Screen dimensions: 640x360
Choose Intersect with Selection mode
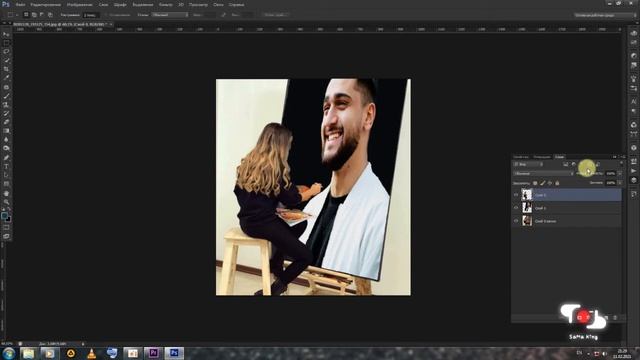pyautogui.click(x=50, y=15)
